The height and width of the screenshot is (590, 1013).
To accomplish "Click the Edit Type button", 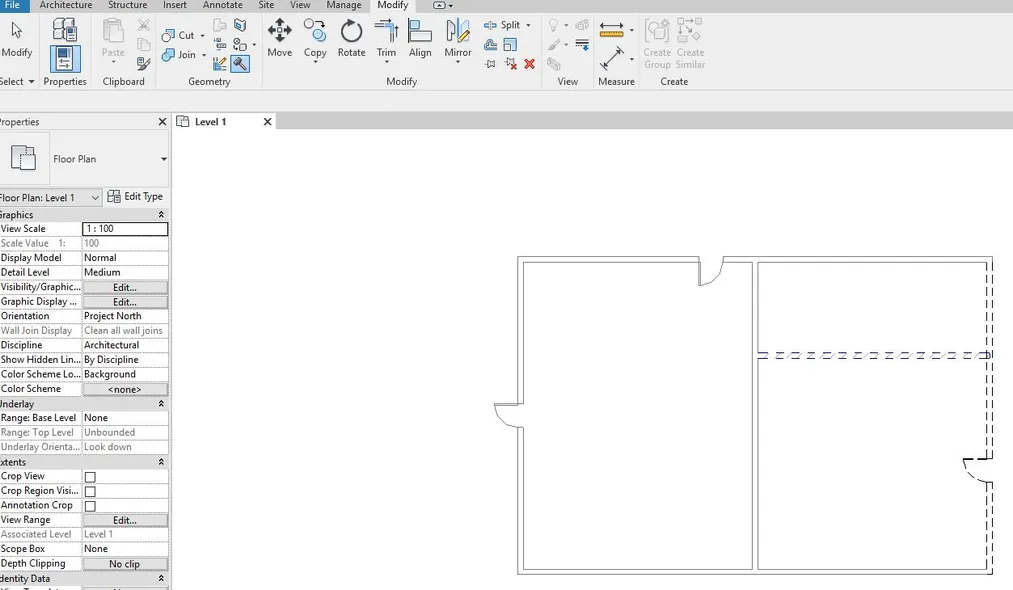I will pyautogui.click(x=136, y=196).
